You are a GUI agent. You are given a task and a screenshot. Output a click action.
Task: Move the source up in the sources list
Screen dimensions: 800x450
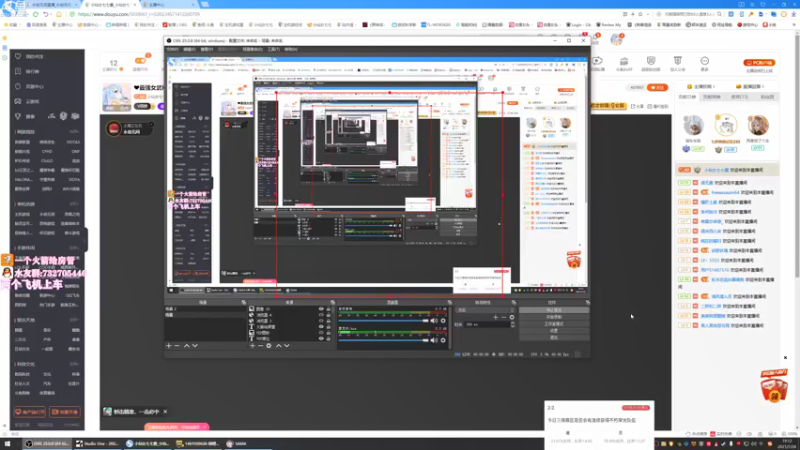click(279, 346)
